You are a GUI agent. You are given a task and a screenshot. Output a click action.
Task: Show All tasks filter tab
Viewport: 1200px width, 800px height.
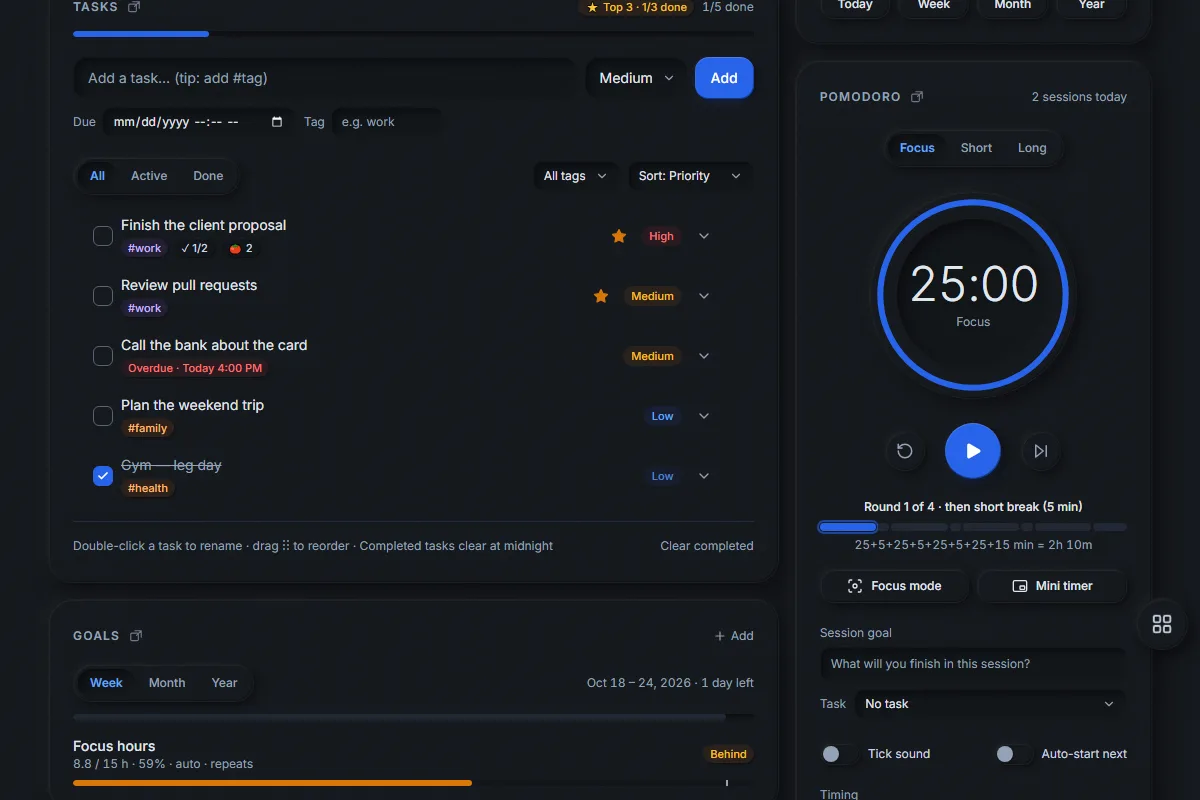(97, 176)
